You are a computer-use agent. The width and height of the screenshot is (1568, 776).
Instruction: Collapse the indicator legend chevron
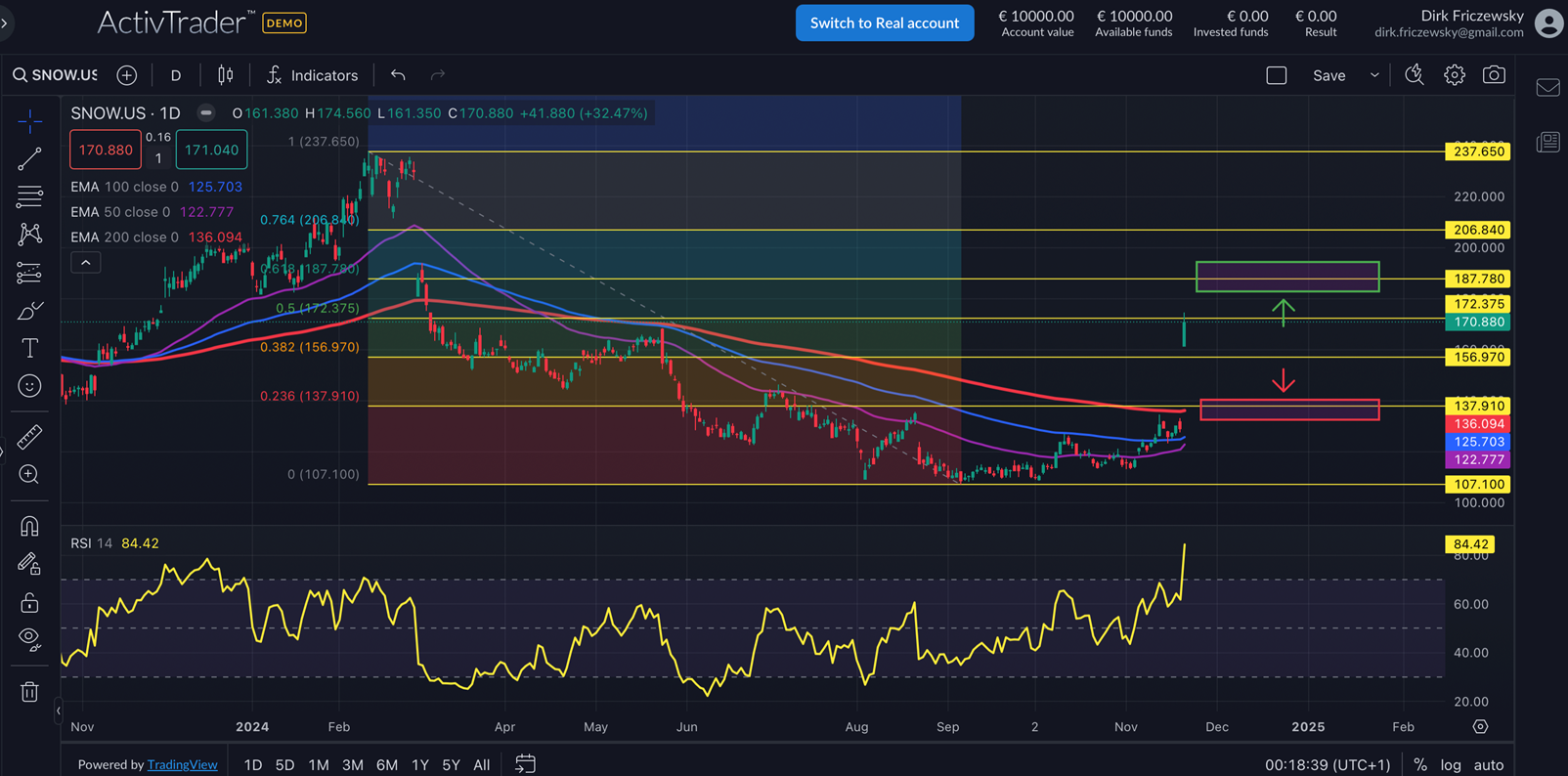click(x=85, y=263)
